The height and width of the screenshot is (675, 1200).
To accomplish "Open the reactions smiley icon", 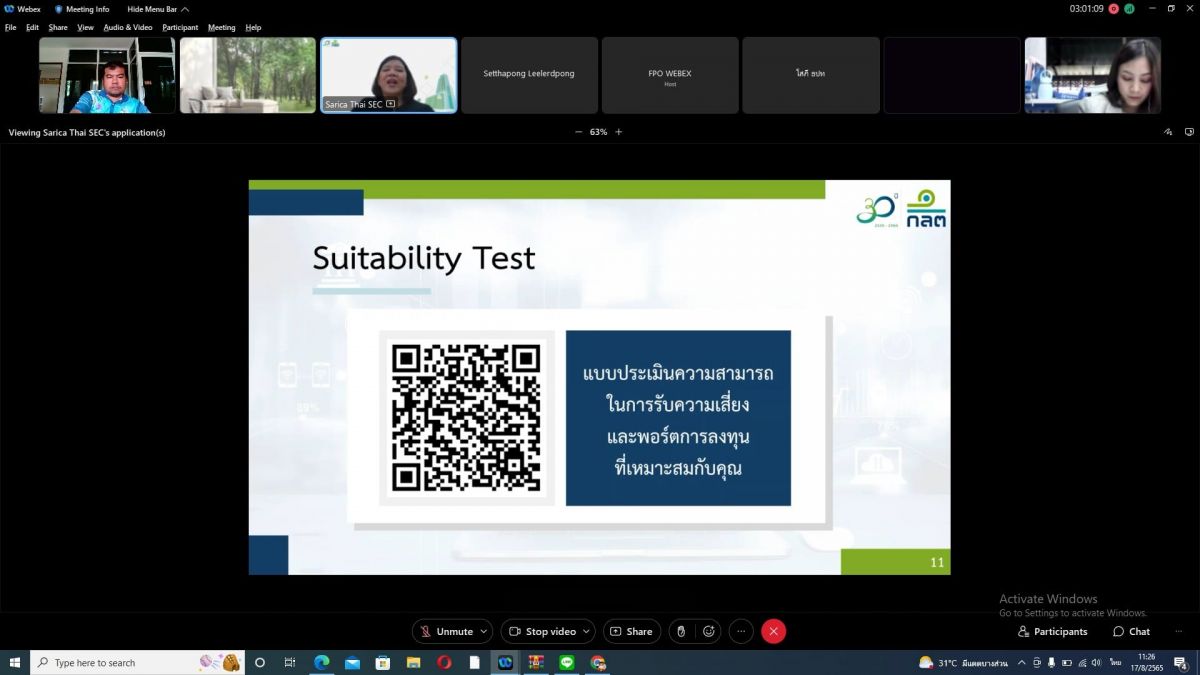I will click(709, 631).
